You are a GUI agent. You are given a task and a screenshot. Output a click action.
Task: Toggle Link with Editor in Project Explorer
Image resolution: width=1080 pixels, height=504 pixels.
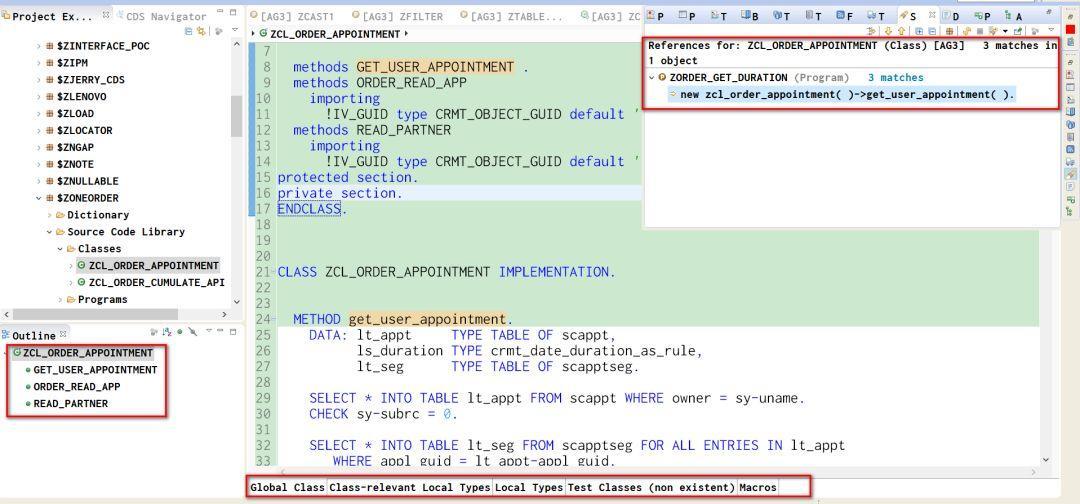pos(201,32)
